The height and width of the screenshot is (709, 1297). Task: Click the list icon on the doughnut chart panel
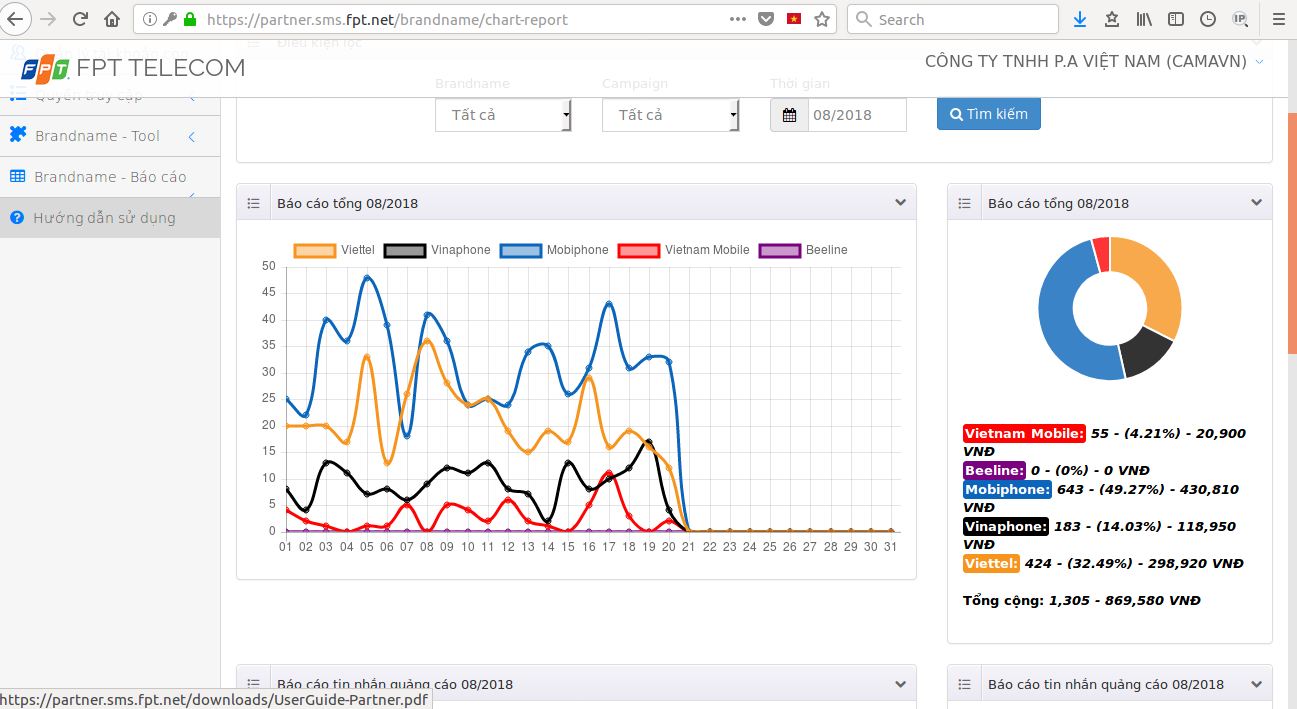(964, 203)
